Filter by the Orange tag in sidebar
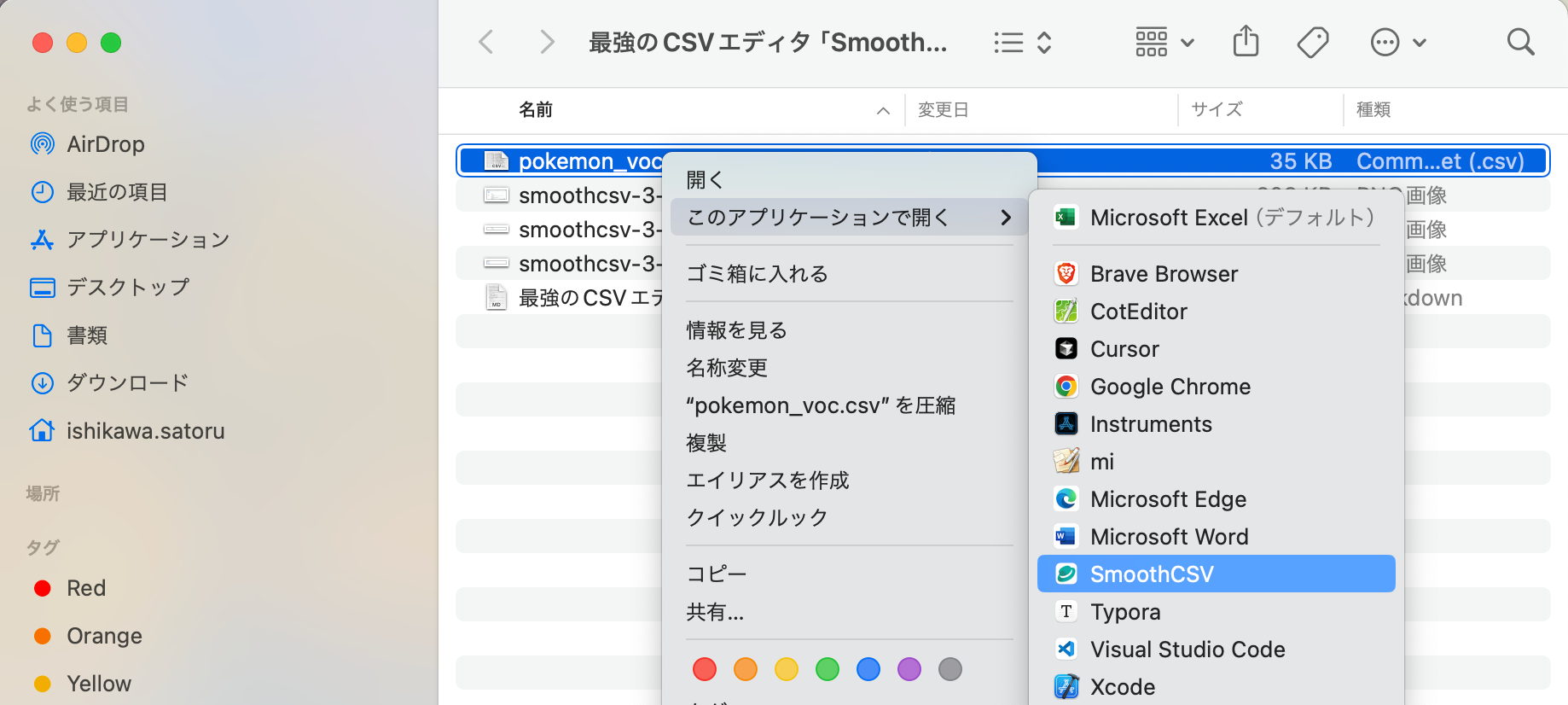The width and height of the screenshot is (1568, 705). [88, 636]
